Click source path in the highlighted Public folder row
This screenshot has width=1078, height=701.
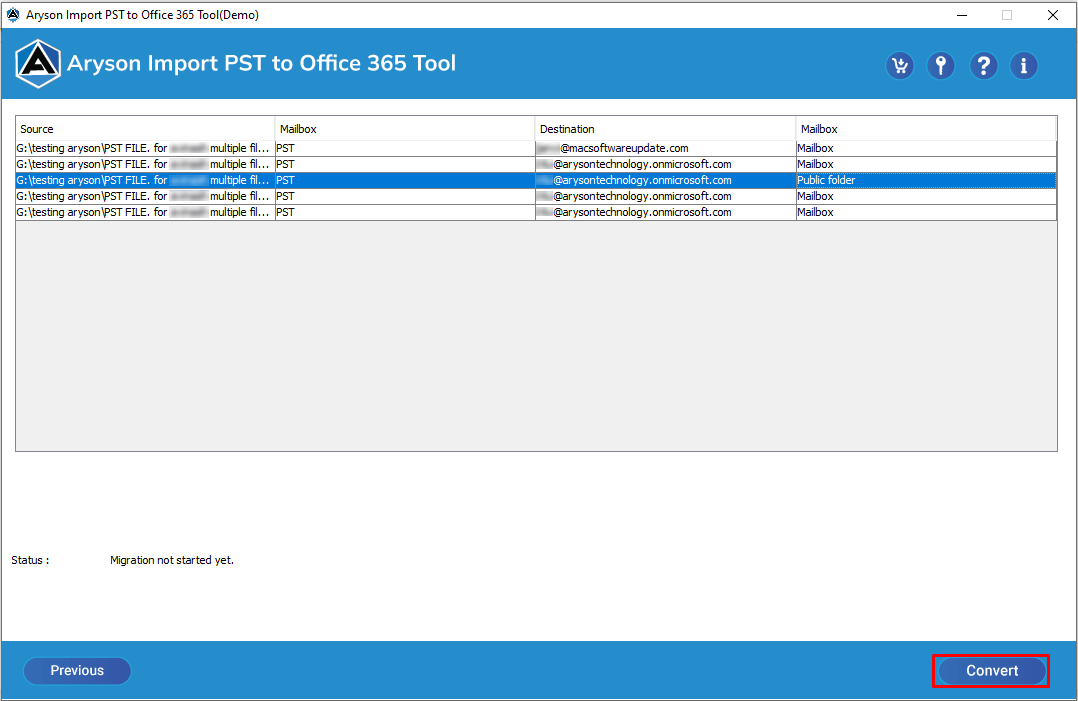[x=145, y=180]
